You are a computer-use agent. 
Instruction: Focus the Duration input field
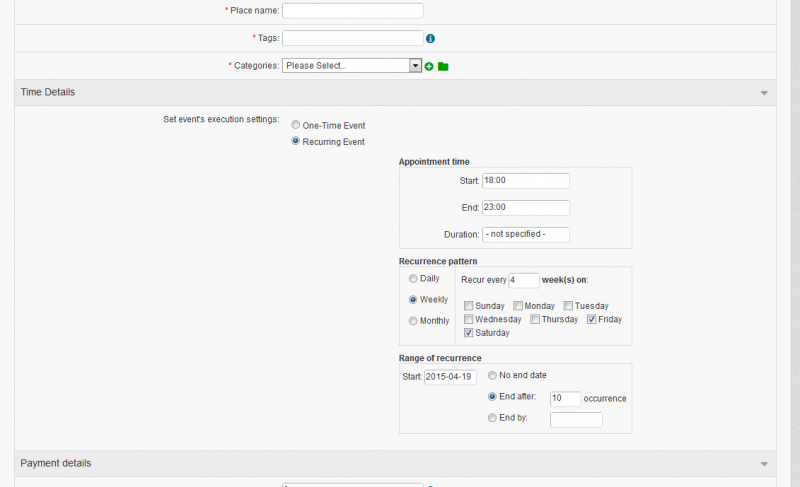click(x=525, y=235)
